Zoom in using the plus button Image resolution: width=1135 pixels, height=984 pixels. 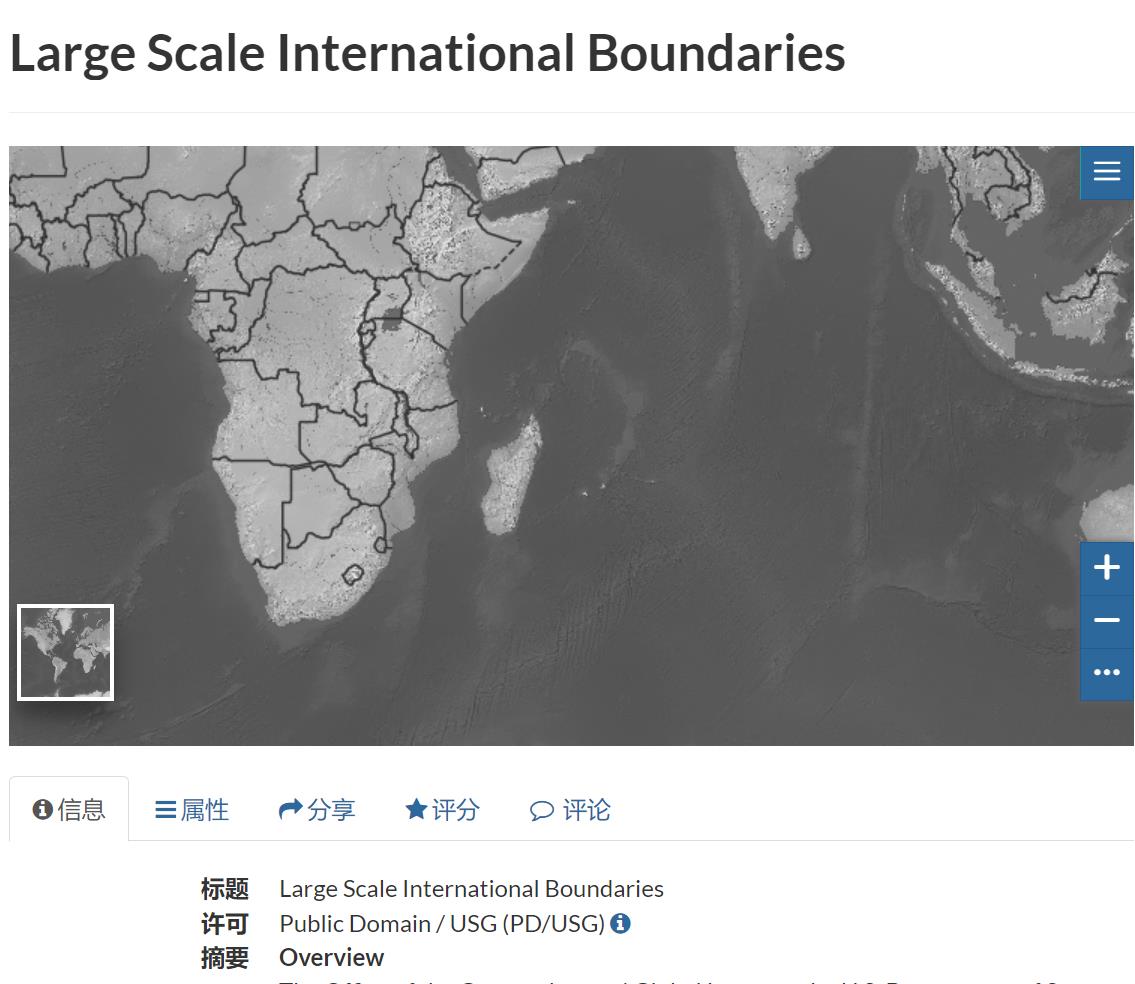pyautogui.click(x=1106, y=568)
